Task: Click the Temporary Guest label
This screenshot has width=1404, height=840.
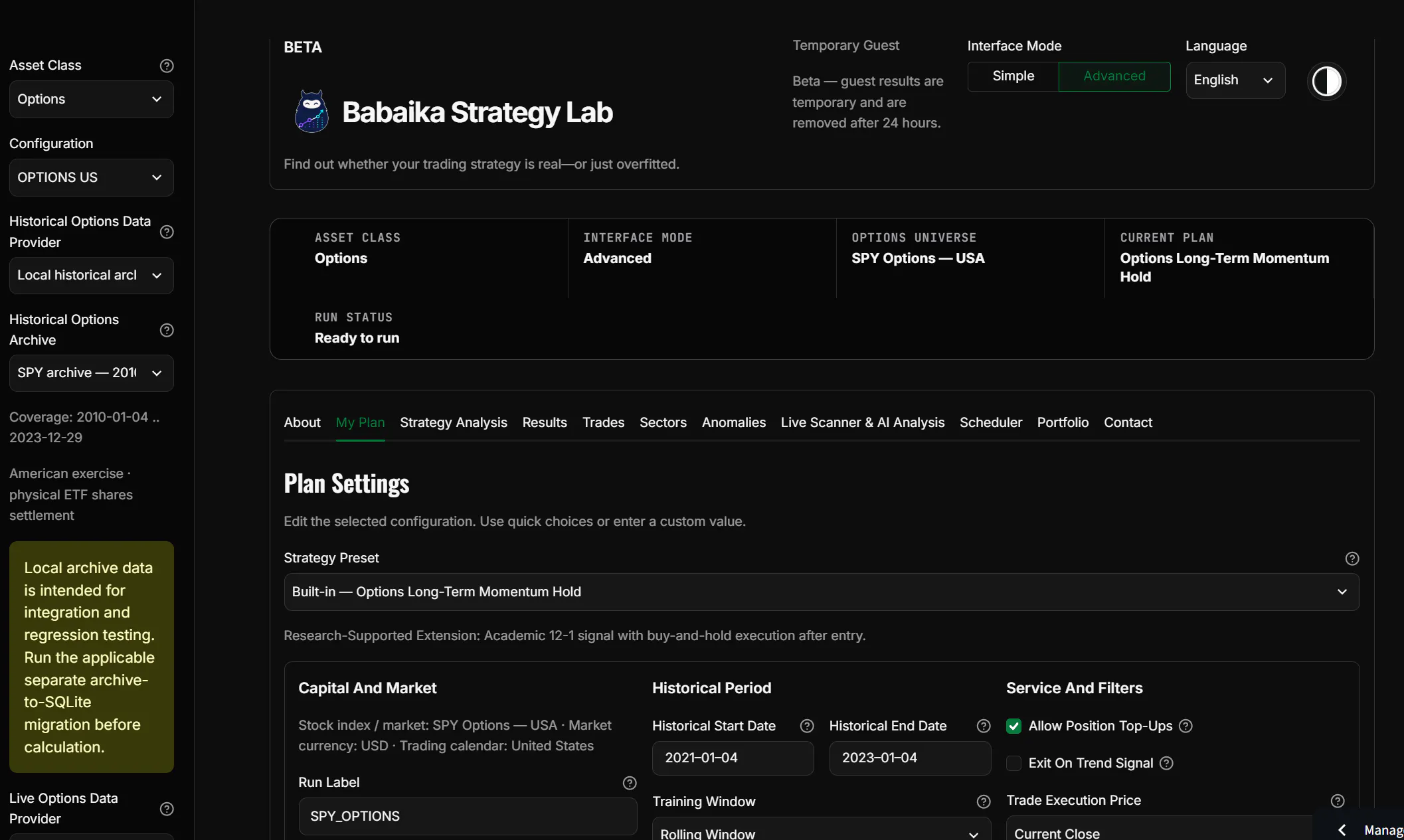Action: click(845, 46)
